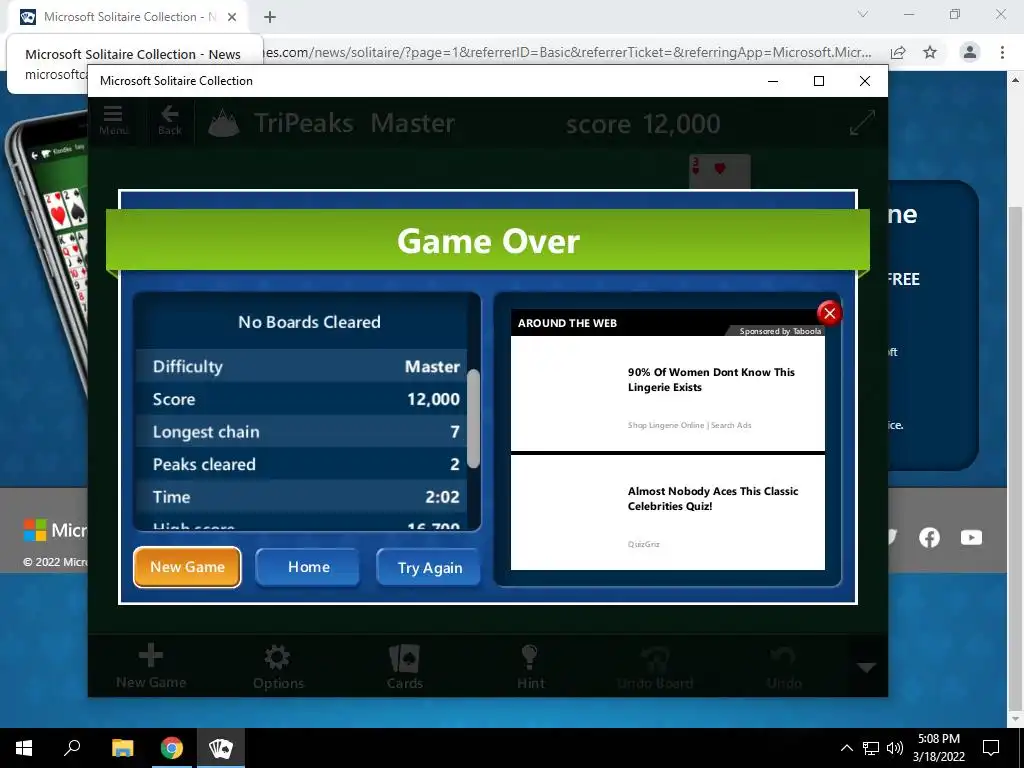The width and height of the screenshot is (1024, 768).
Task: Click the Chrome page scrollbar up arrow
Action: (1016, 80)
